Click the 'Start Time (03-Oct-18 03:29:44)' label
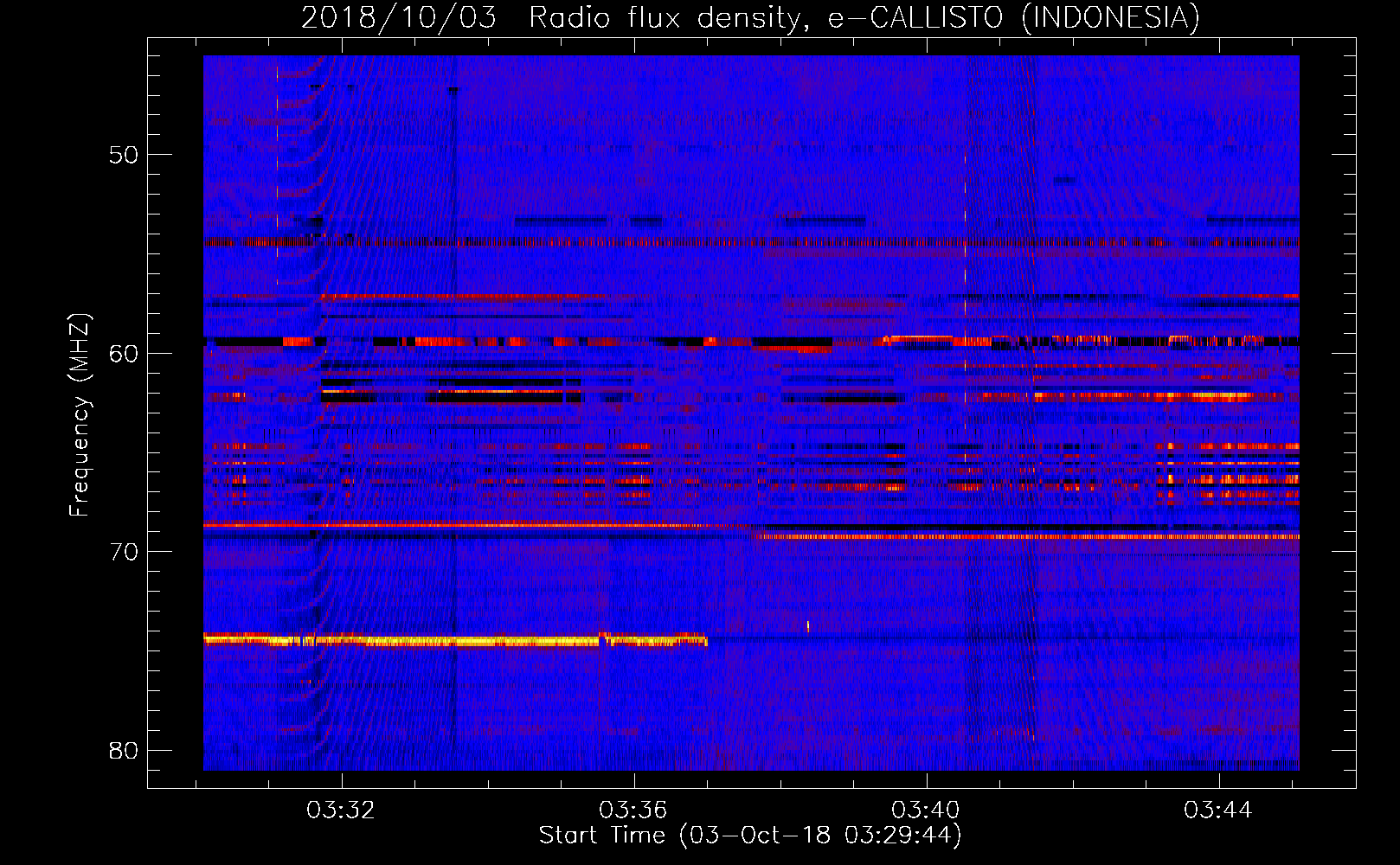 (750, 836)
